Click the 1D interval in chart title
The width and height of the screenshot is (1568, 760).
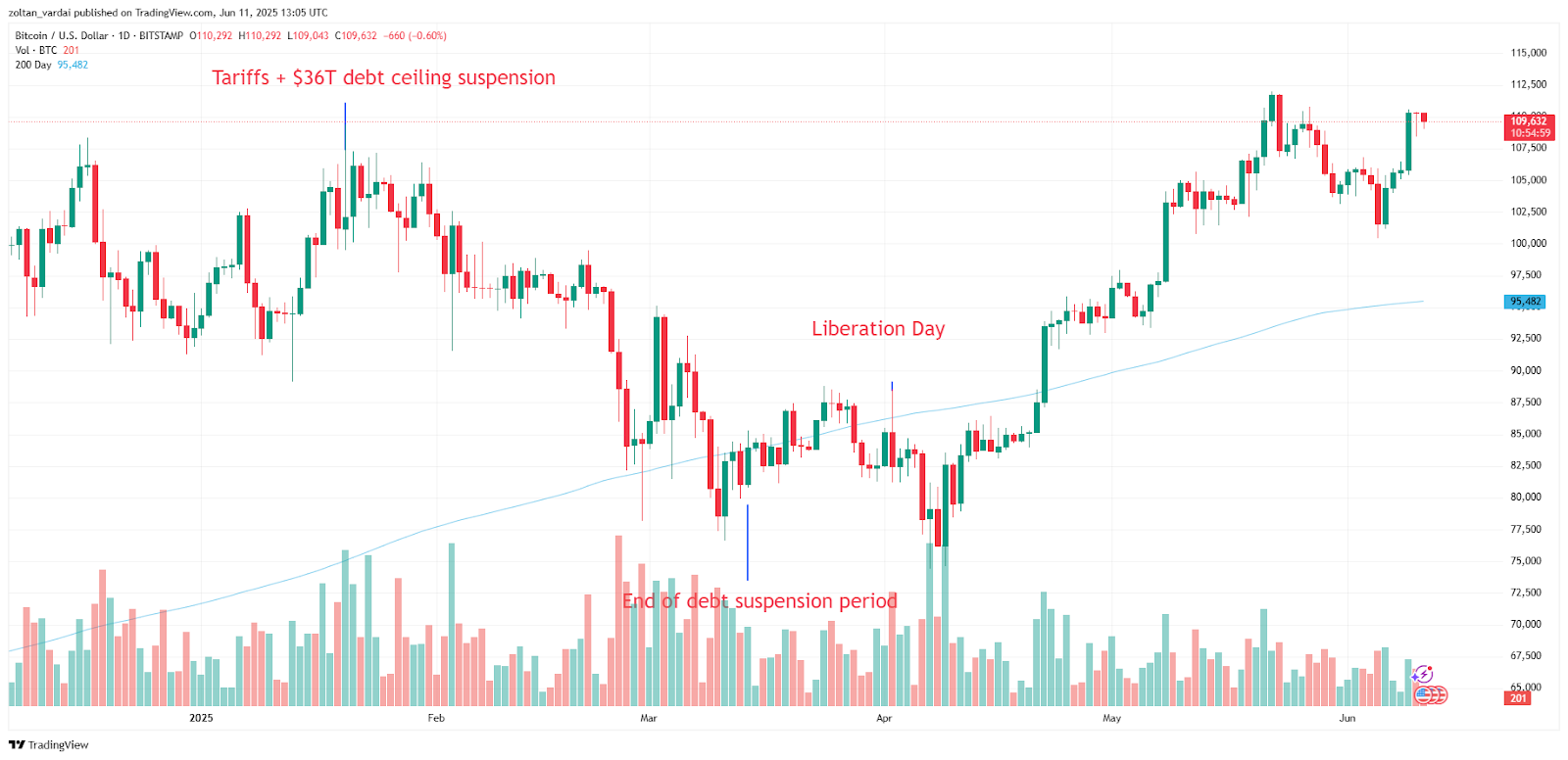pos(123,36)
